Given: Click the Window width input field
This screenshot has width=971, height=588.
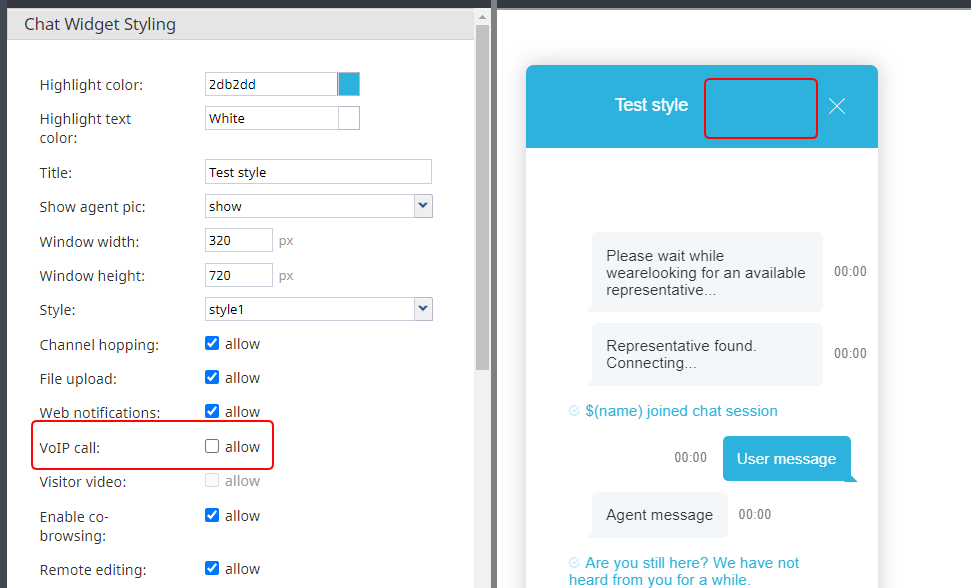Looking at the screenshot, I should (238, 240).
